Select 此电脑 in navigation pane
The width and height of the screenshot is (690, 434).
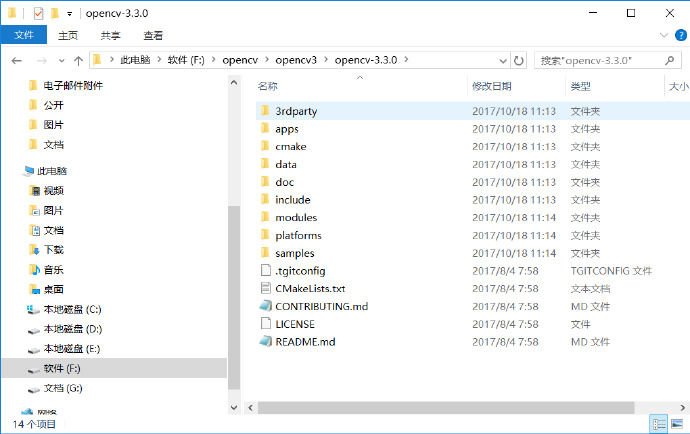[x=52, y=171]
